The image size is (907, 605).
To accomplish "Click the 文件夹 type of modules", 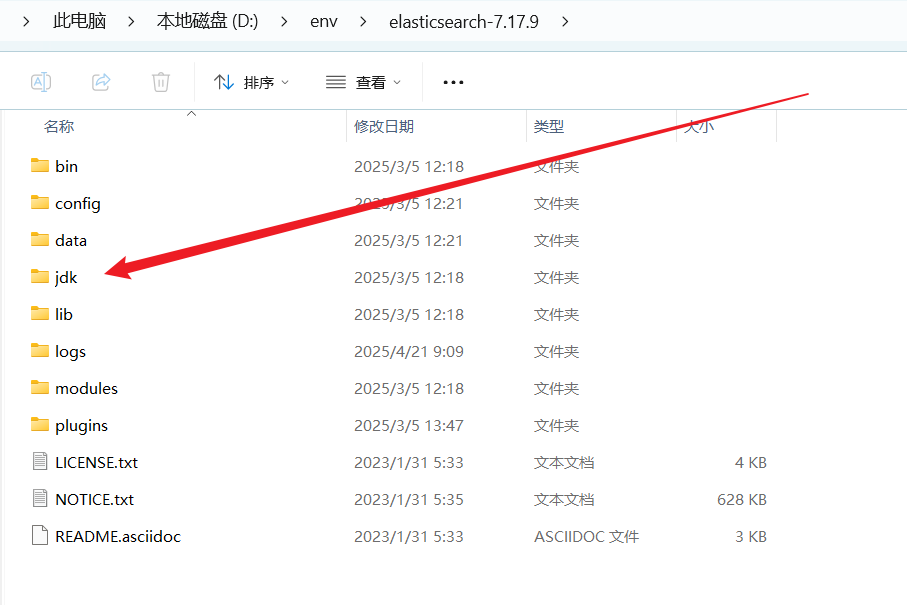I will tap(556, 389).
